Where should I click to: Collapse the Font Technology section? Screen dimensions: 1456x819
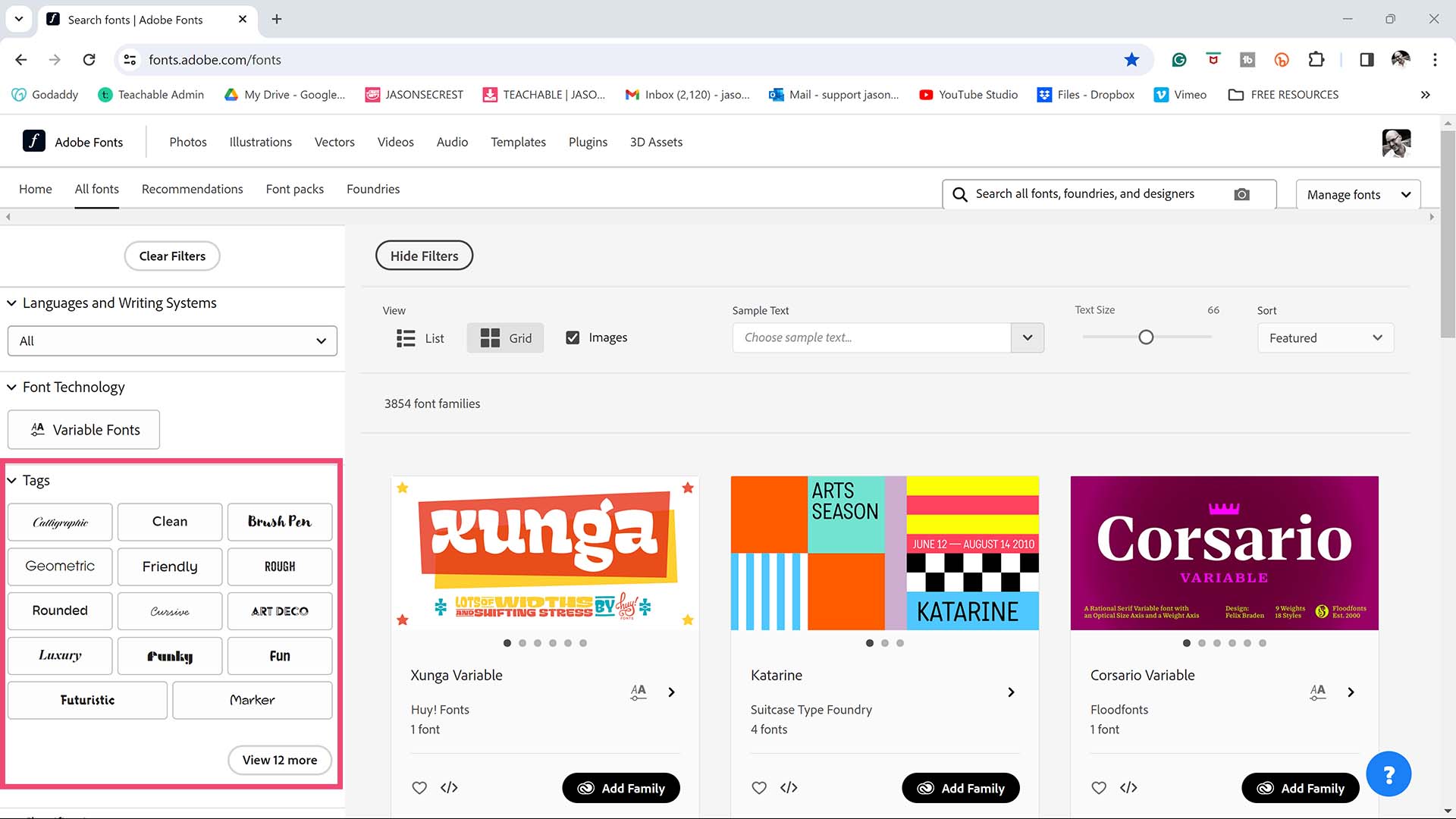11,388
